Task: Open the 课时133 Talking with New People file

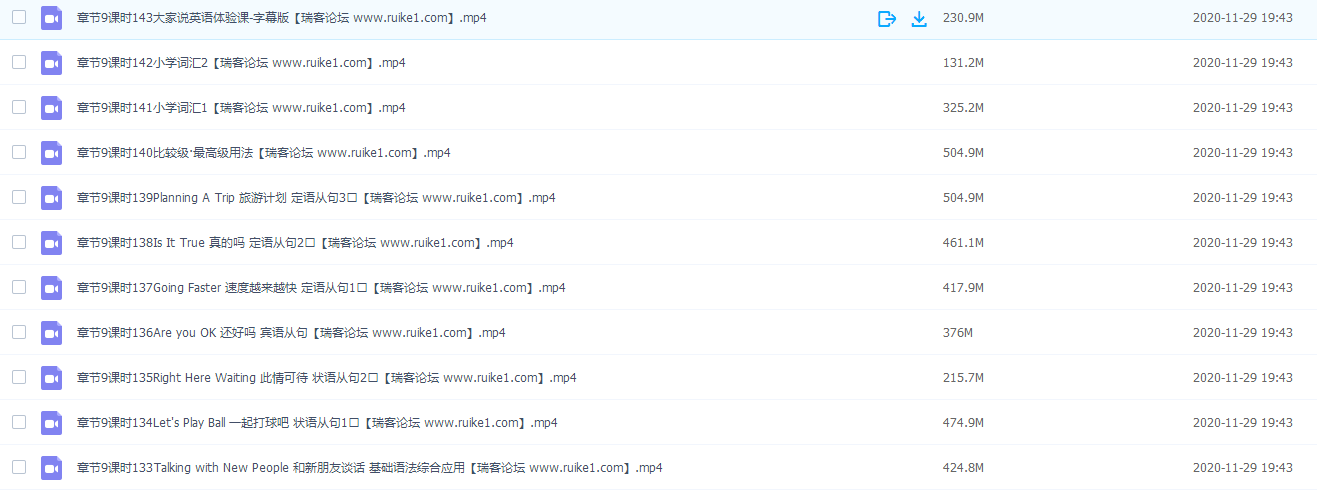Action: click(369, 468)
